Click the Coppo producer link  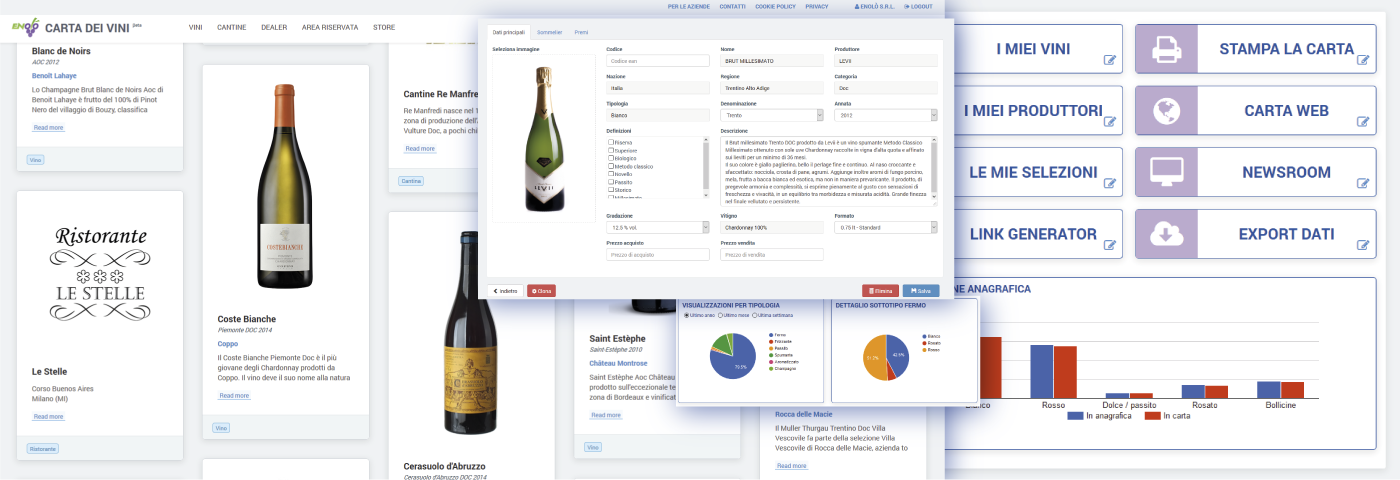point(227,343)
